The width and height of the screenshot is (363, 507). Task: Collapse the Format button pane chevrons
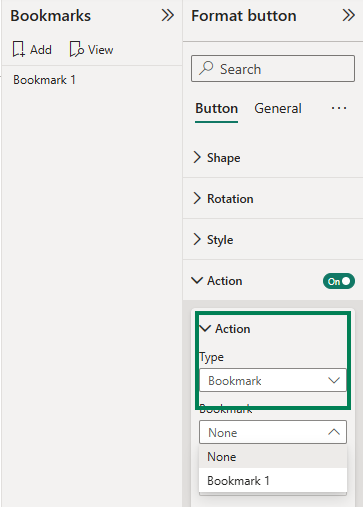[348, 15]
